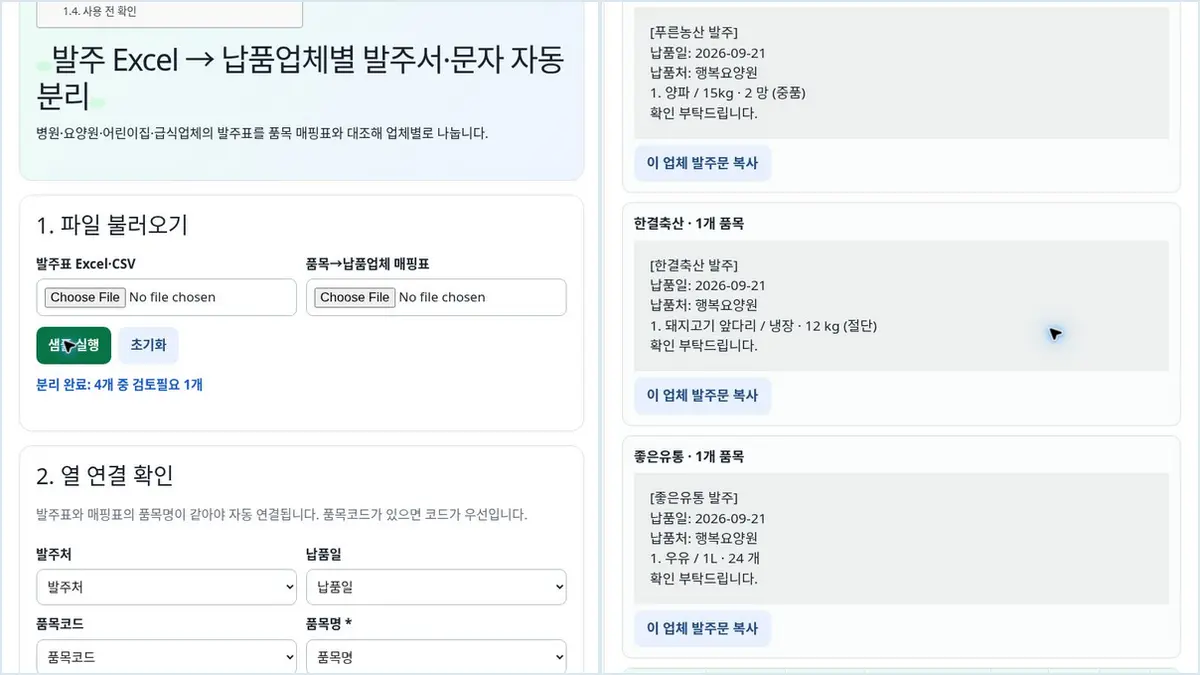Click the 샘플 실행 green button
The image size is (1200, 675).
(73, 346)
